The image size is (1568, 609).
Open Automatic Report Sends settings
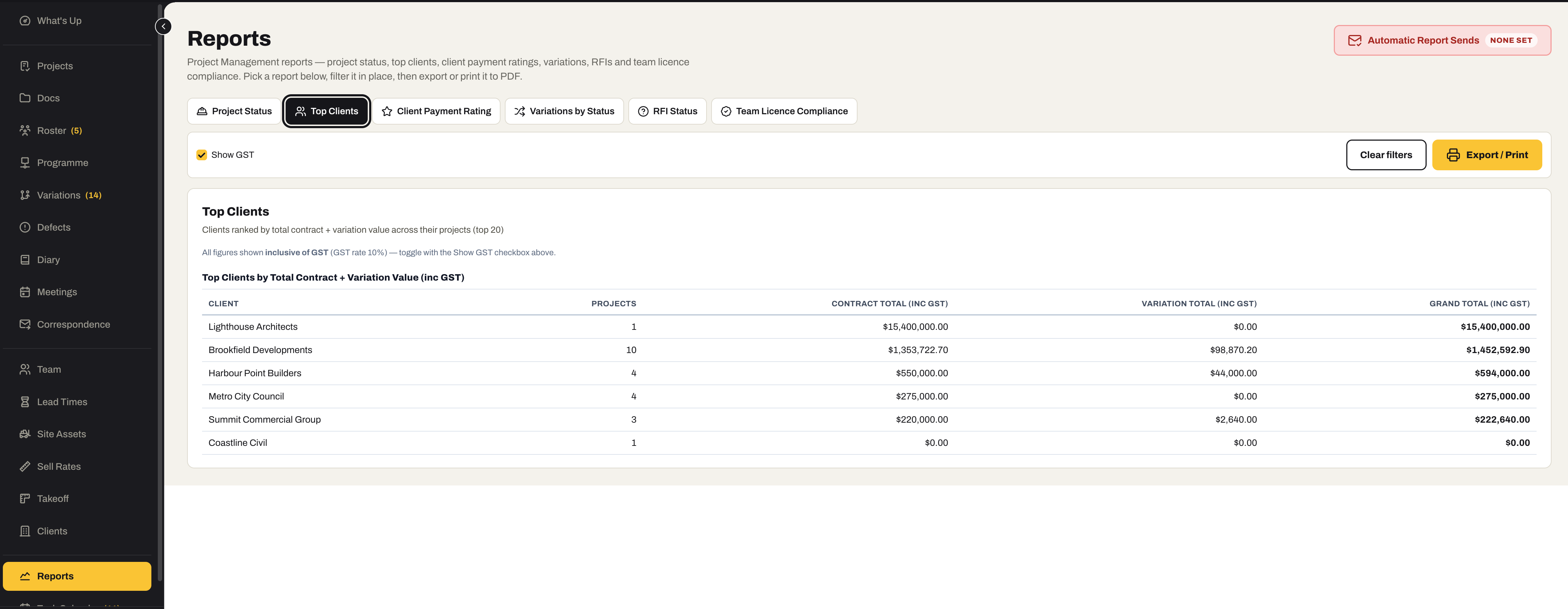pos(1442,41)
